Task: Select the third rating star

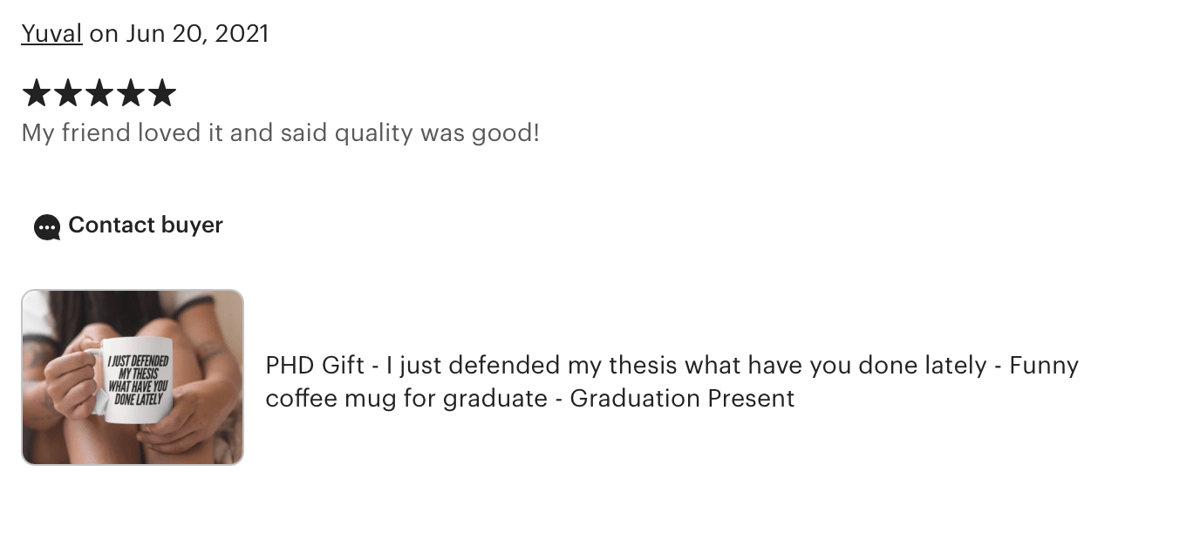Action: click(x=99, y=94)
